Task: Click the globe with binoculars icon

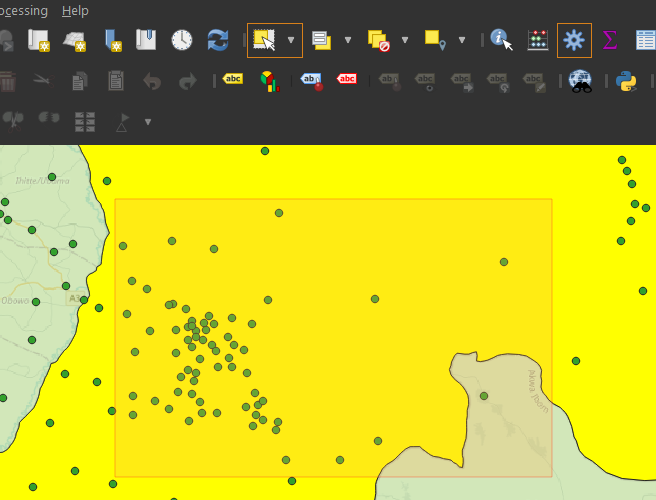Action: pos(580,81)
